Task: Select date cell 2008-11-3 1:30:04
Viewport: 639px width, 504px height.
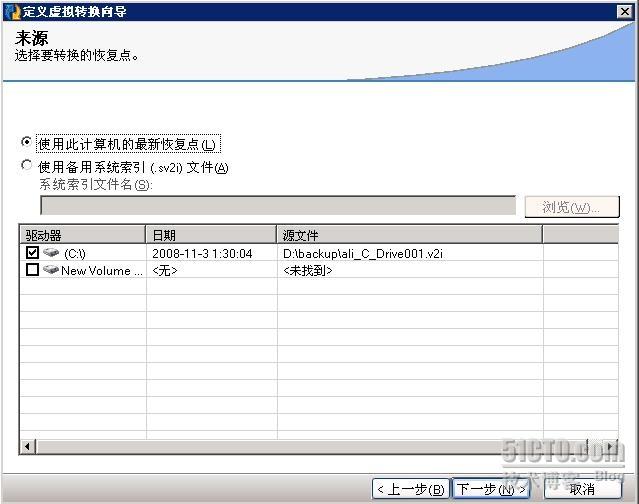Action: coord(202,253)
